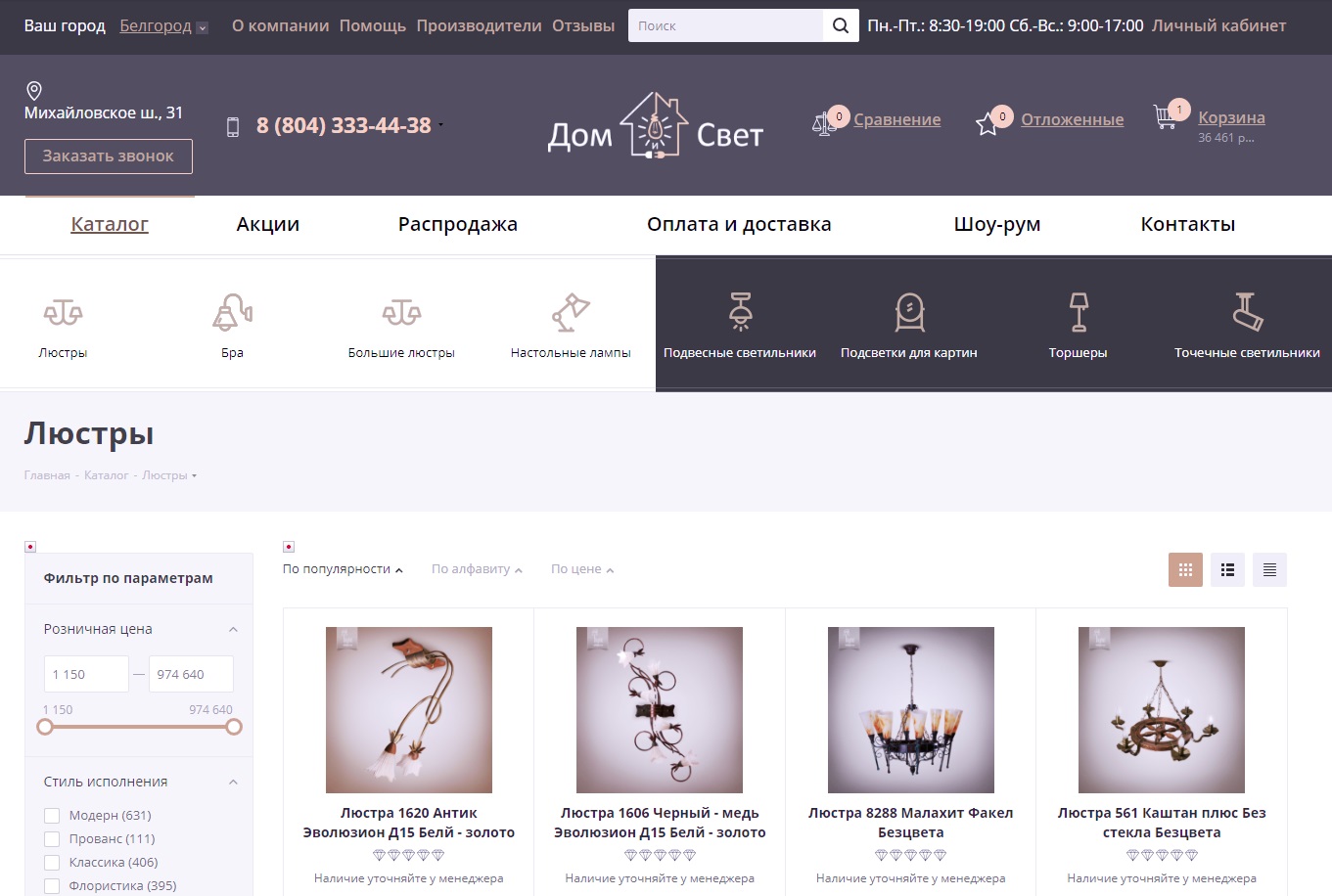Open the Личный кабинет link
Viewport: 1332px width, 896px height.
(1218, 26)
